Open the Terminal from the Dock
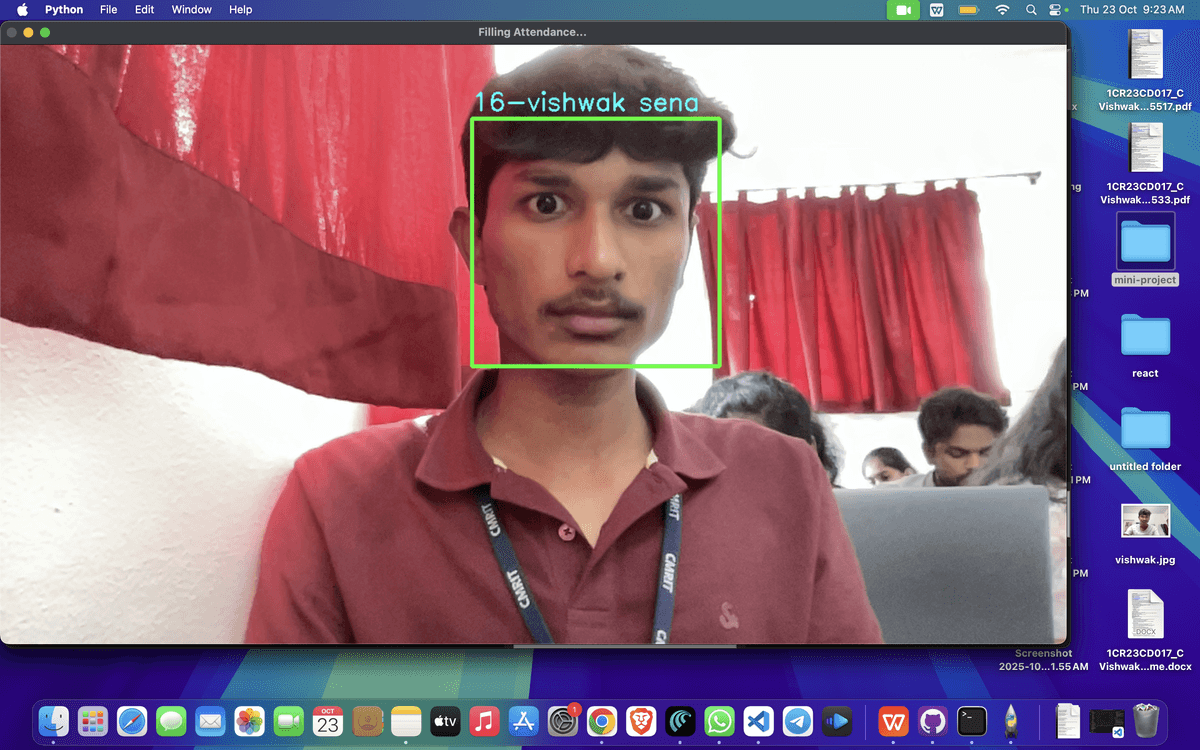Screen dimensions: 1200x750 971,720
